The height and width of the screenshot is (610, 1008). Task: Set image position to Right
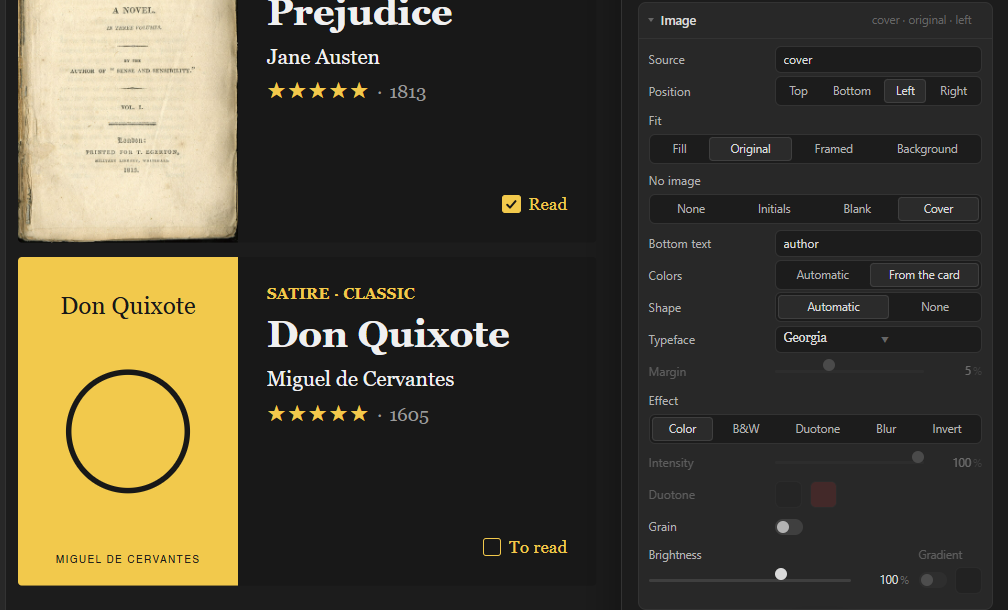click(x=953, y=91)
